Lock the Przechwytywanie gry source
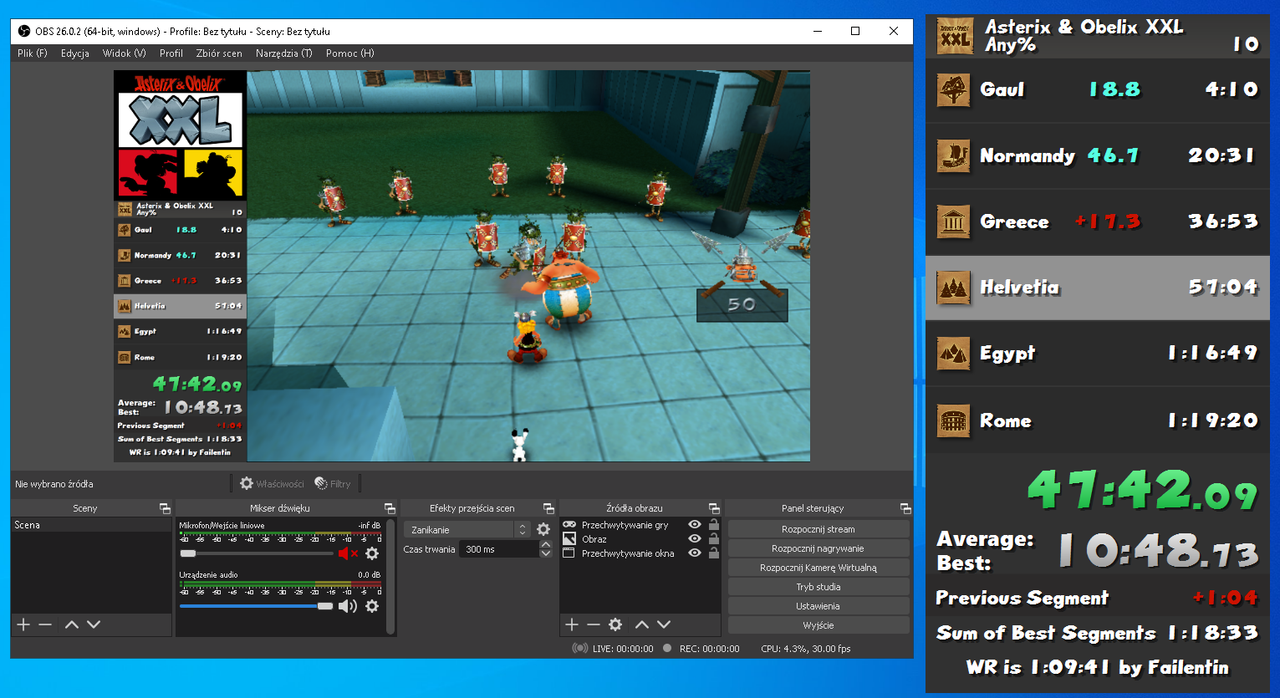1280x698 pixels. click(713, 525)
